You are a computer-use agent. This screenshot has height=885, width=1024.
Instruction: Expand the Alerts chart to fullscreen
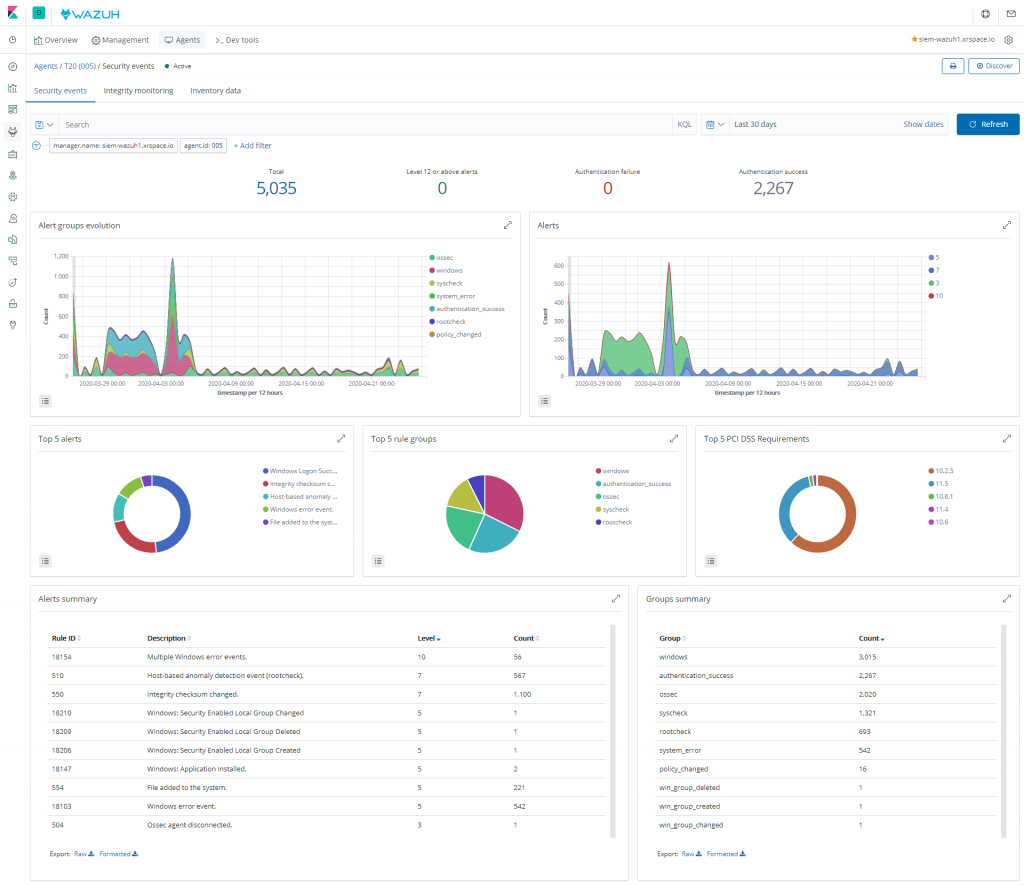[x=1006, y=225]
